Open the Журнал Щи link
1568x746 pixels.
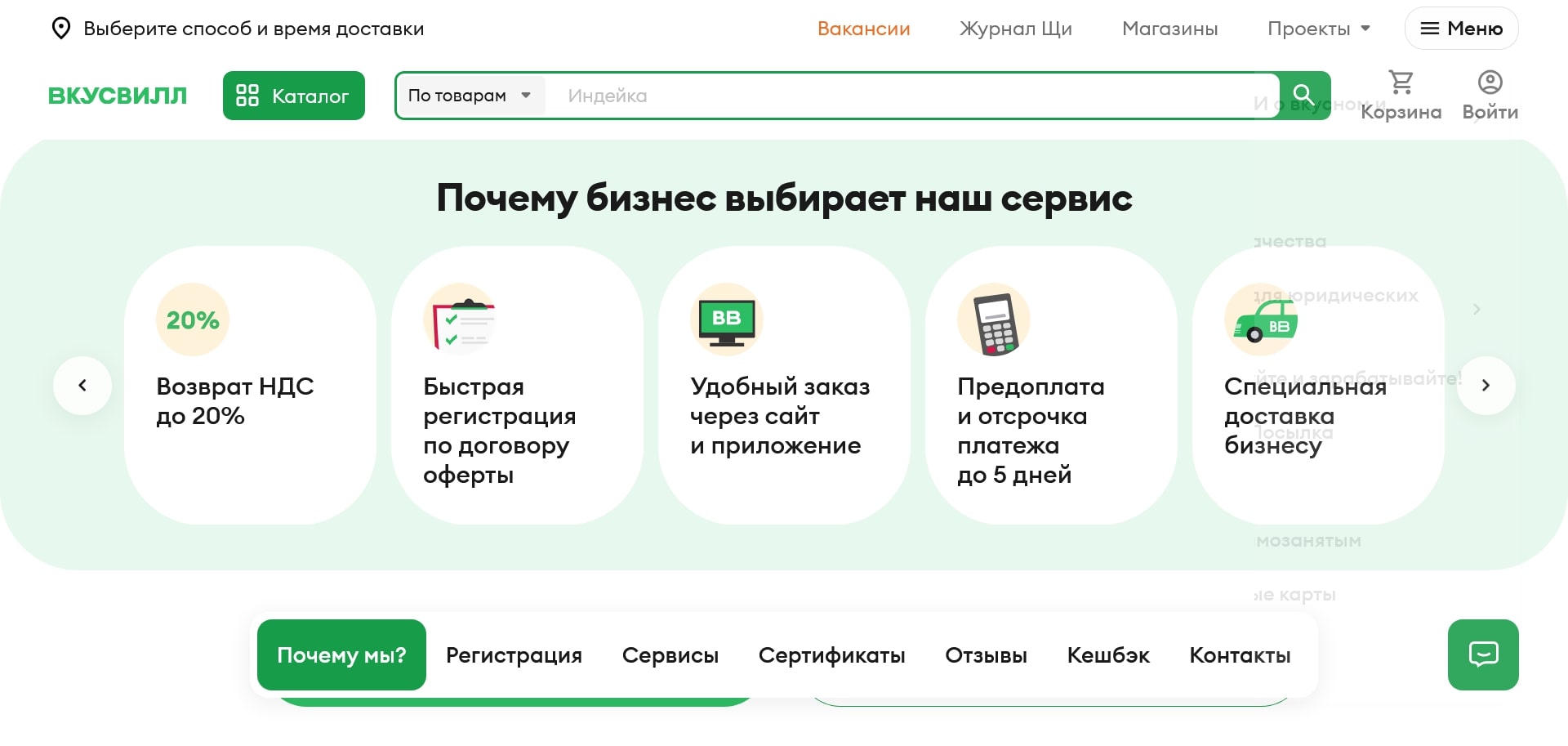click(x=1015, y=28)
